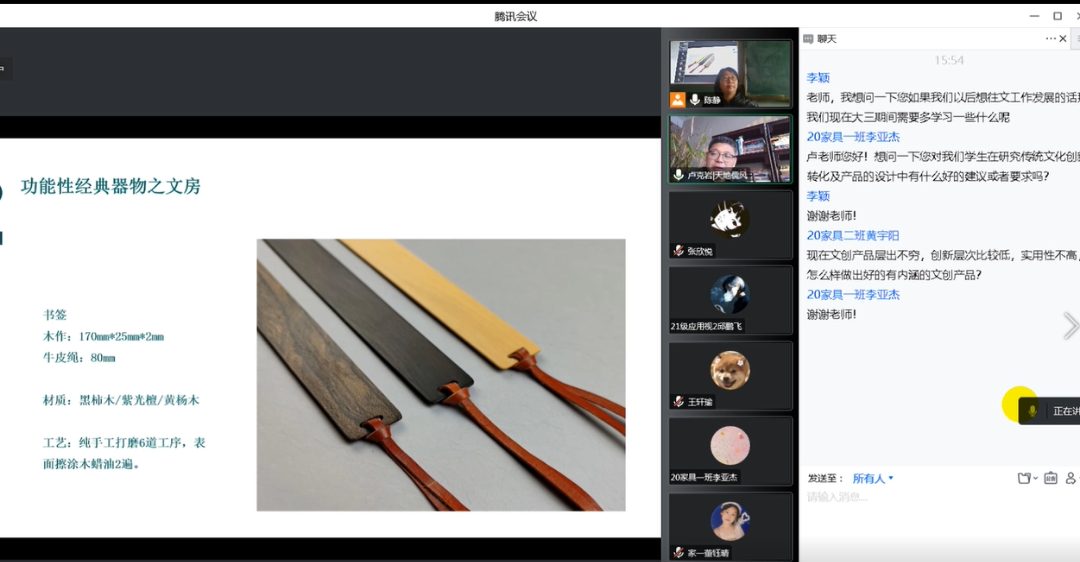Click sender name 20家具二班黄宇阳 in chat

(x=853, y=235)
